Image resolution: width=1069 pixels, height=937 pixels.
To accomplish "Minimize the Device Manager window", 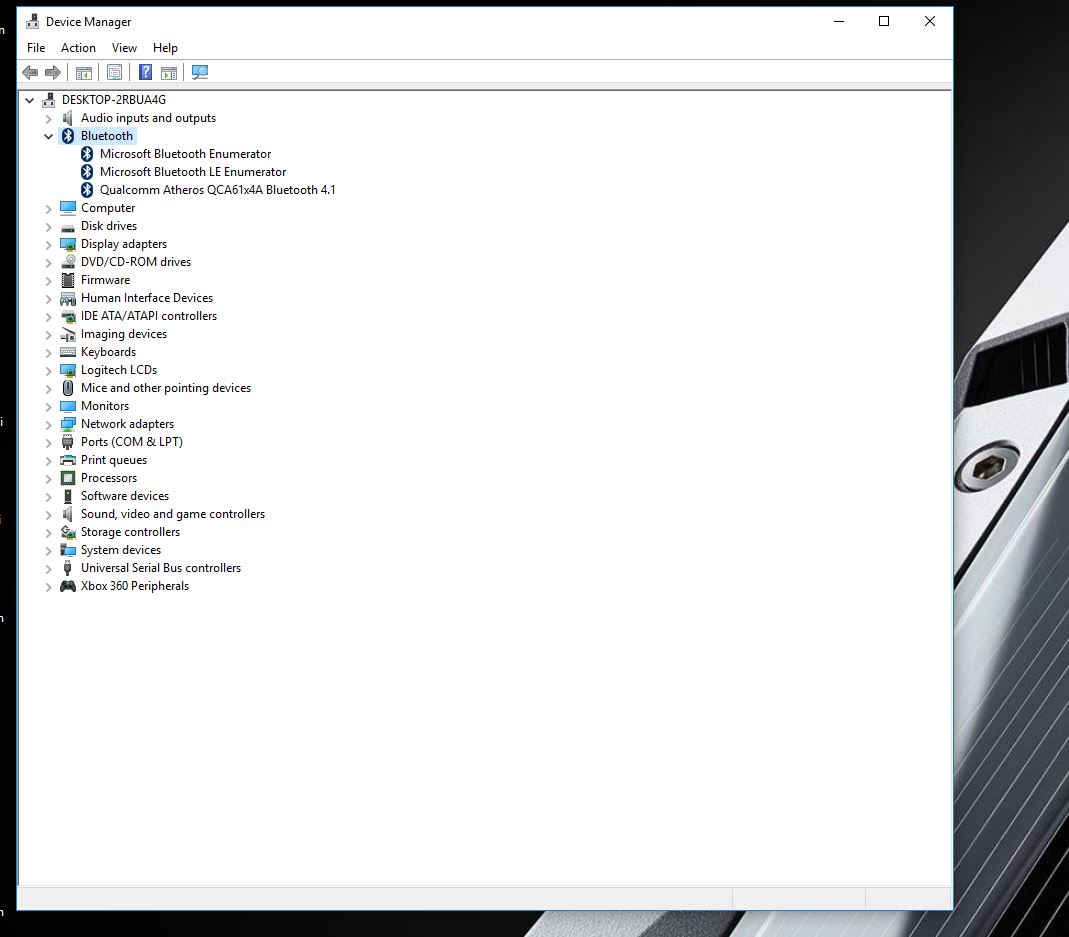I will 839,22.
